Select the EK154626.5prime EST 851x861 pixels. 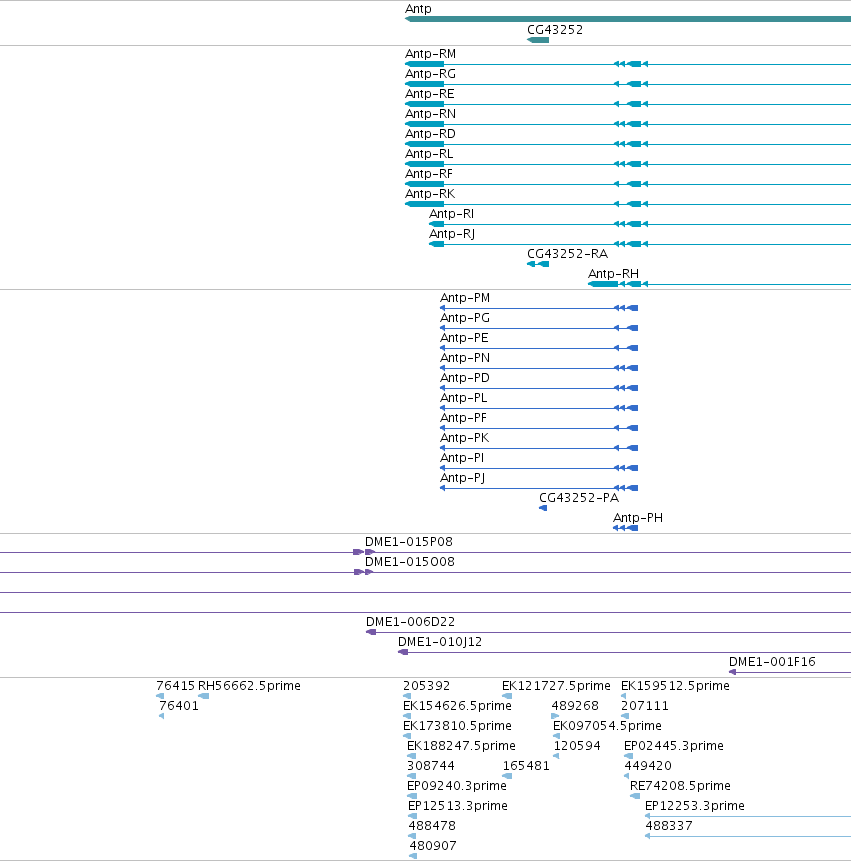(x=407, y=716)
